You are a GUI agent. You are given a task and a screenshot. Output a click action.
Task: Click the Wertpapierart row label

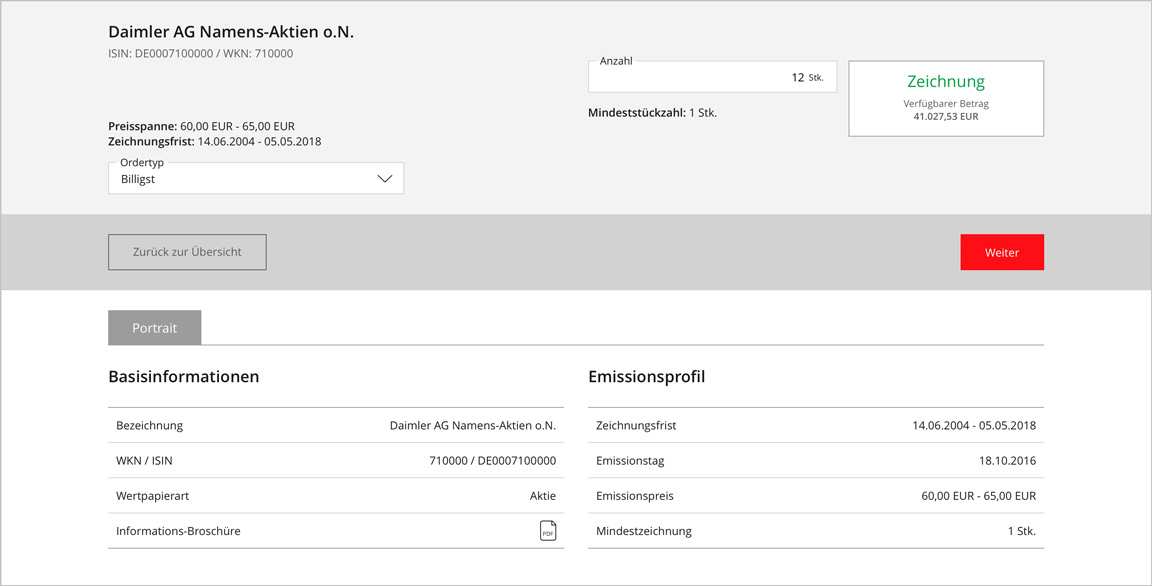152,496
